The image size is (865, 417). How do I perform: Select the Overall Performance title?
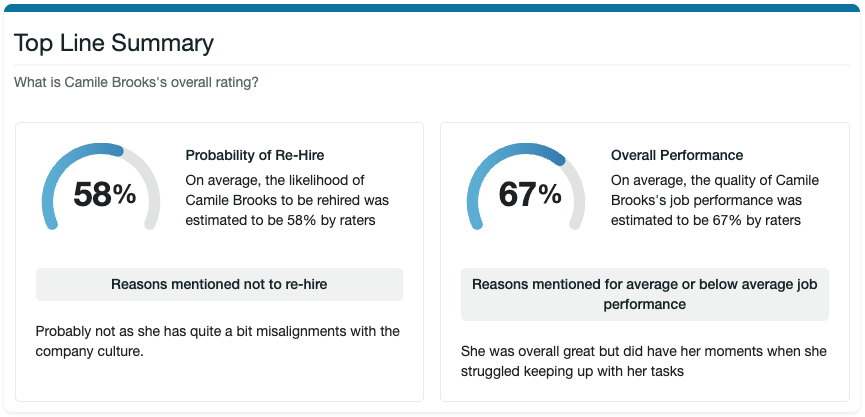click(x=677, y=155)
